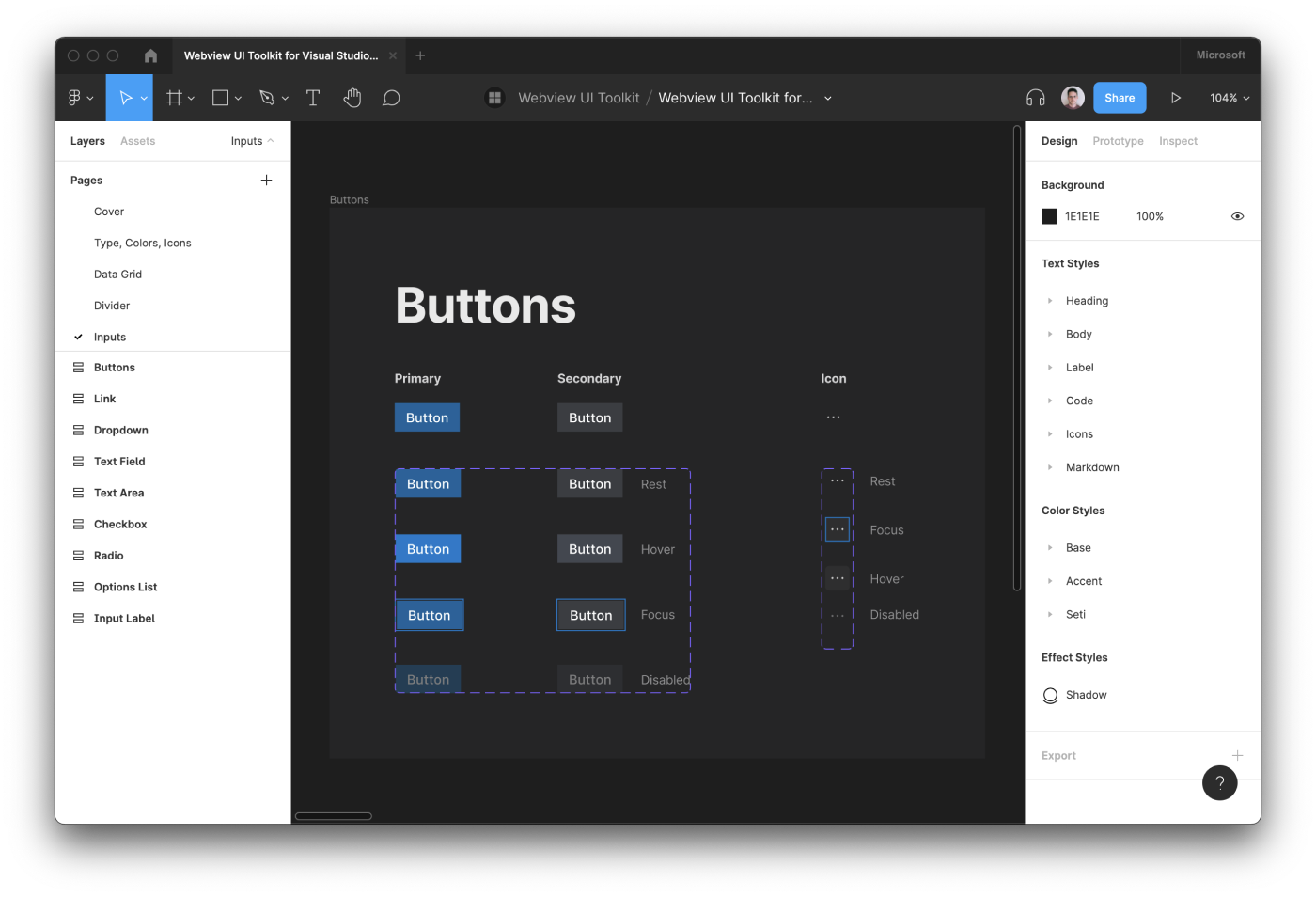Open the Comment tool

click(x=391, y=97)
